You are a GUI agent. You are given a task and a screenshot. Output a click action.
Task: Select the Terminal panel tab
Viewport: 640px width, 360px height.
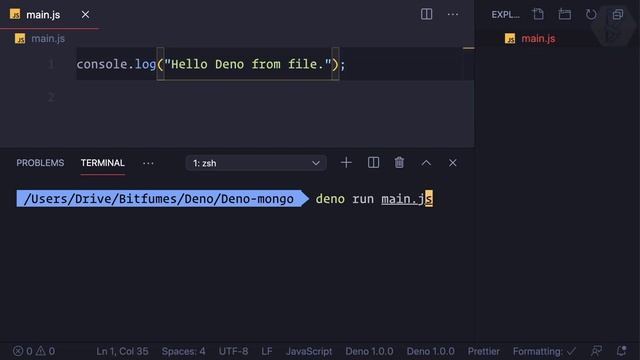102,163
